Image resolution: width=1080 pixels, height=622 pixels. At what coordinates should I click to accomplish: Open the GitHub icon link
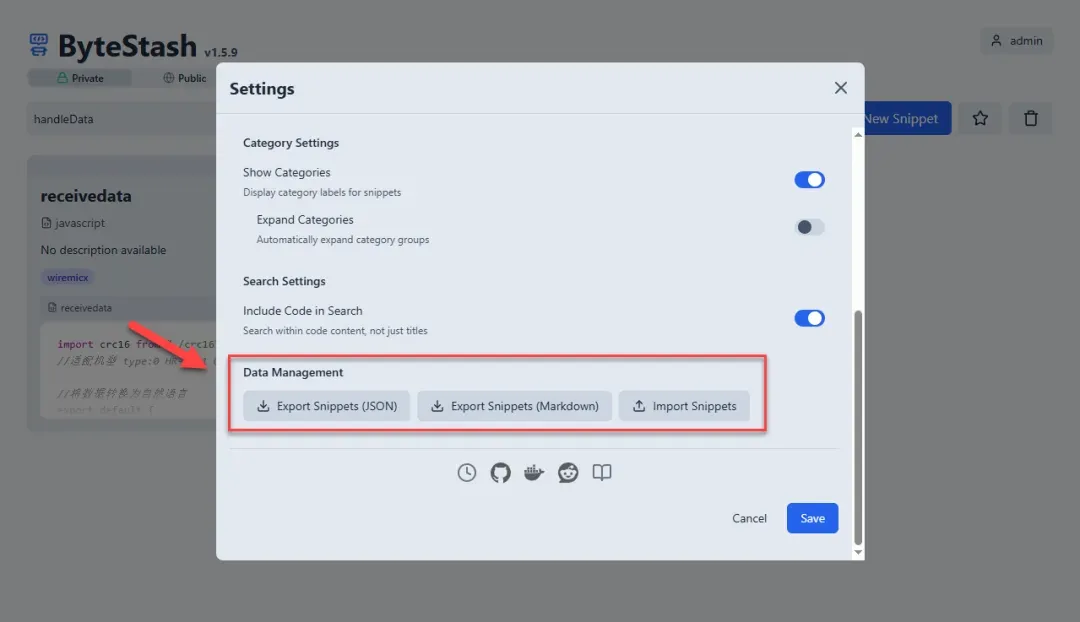click(500, 473)
